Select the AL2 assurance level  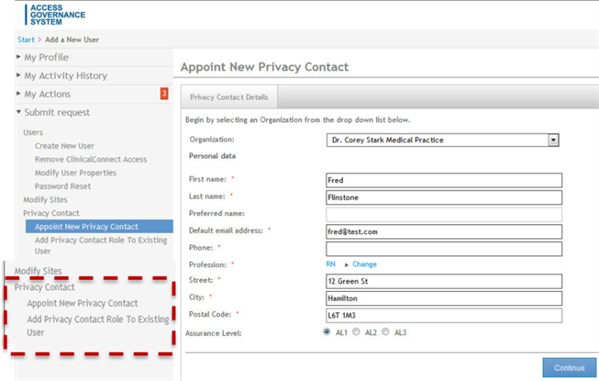tap(356, 332)
